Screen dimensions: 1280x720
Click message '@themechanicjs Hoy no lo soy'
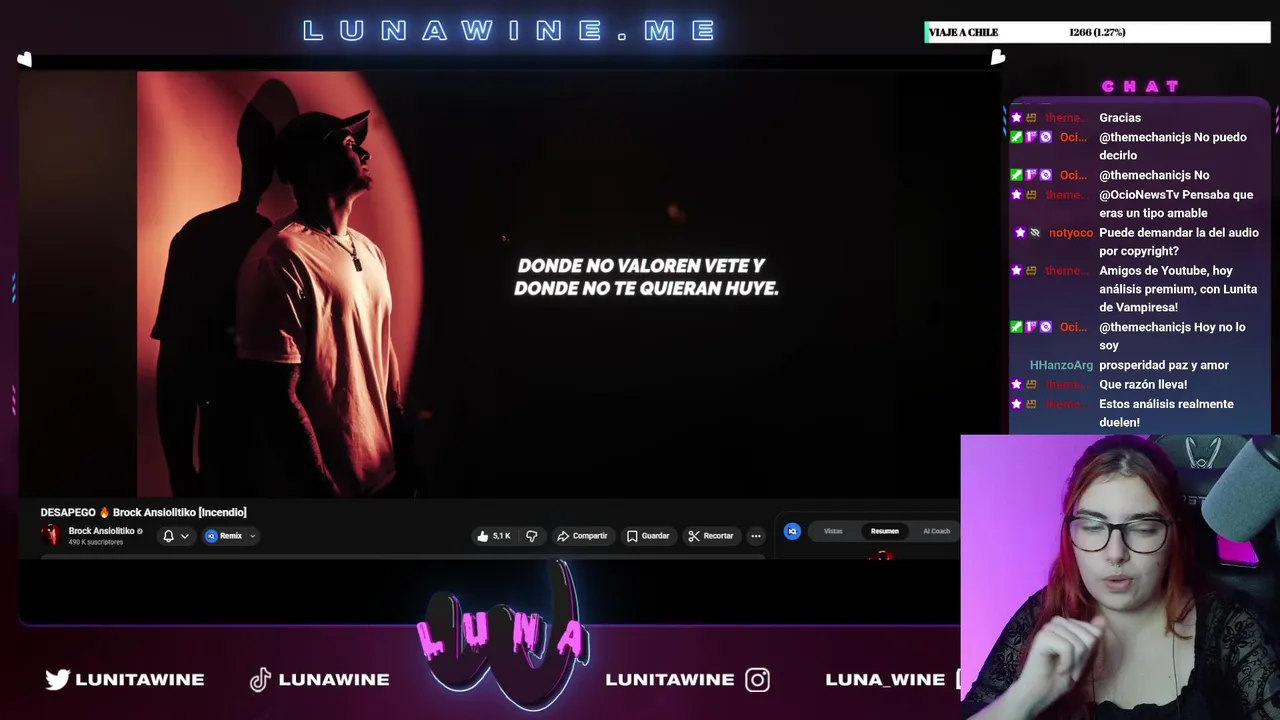point(1172,336)
